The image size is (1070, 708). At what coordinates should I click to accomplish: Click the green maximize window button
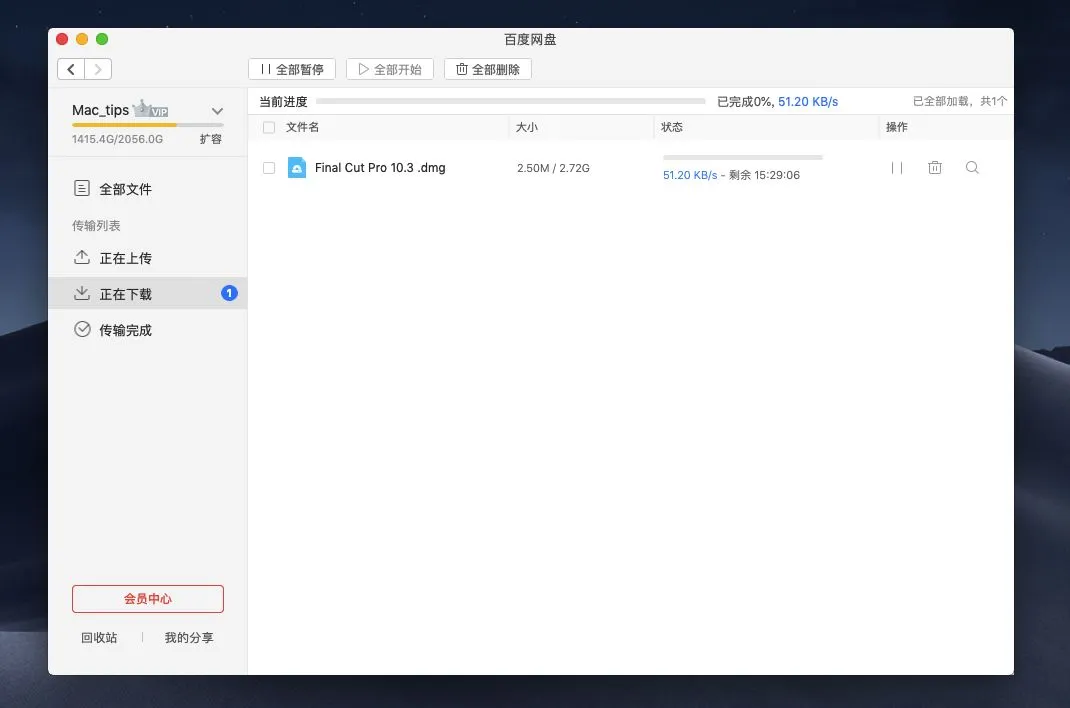[x=102, y=39]
